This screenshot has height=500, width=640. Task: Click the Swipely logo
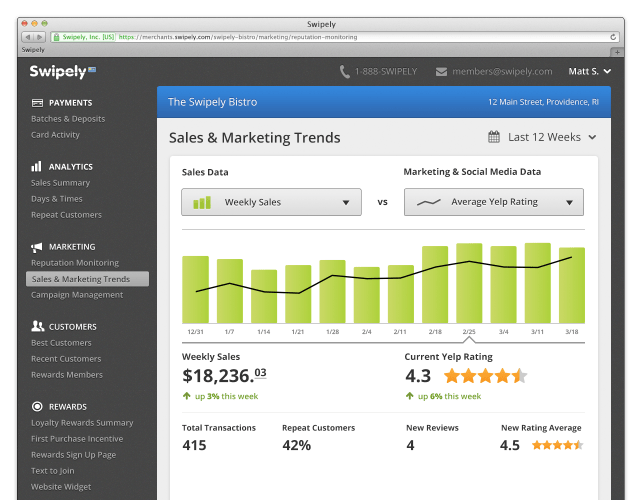click(57, 71)
